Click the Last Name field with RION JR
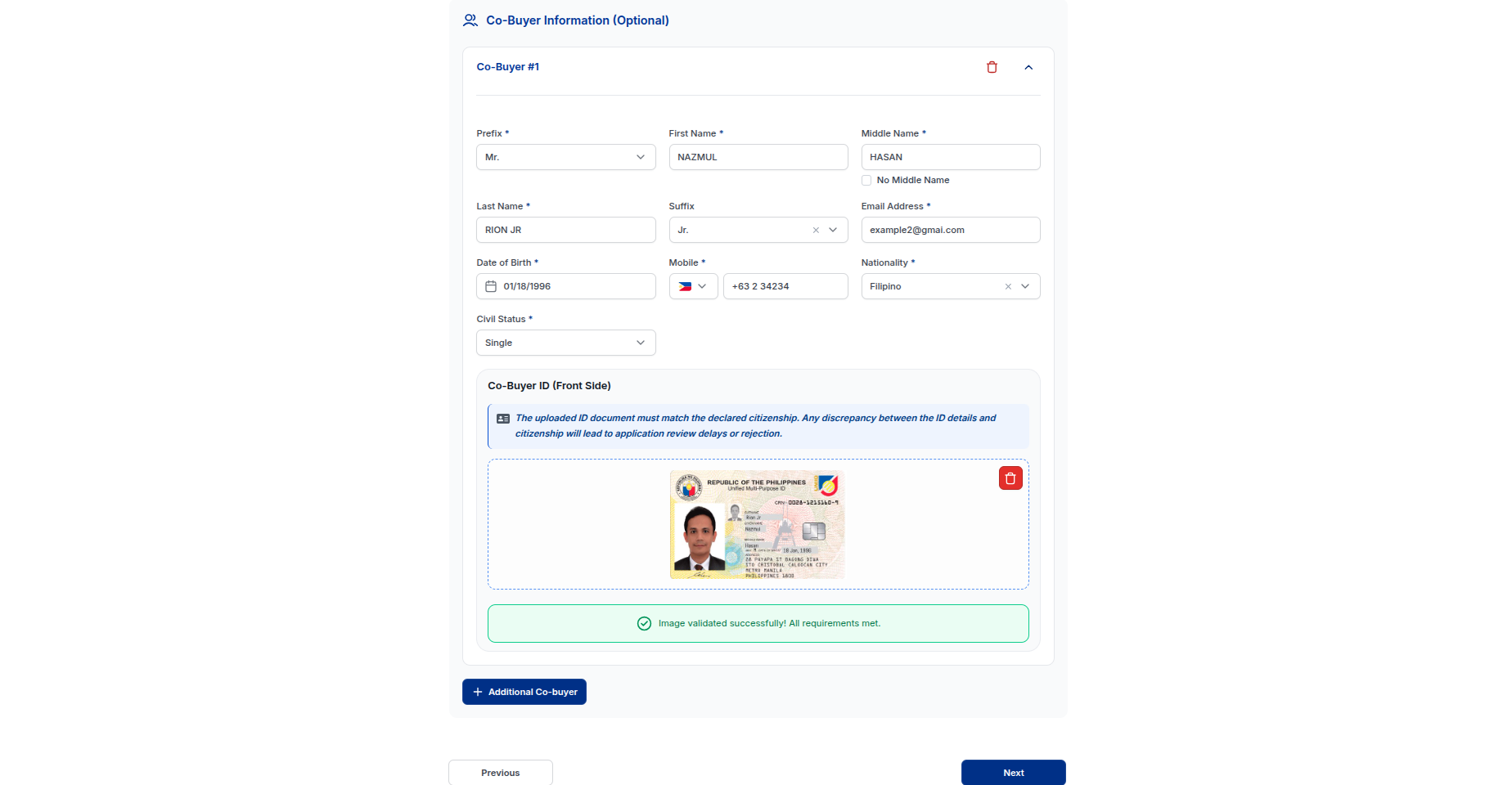Viewport: 1512px width, 785px height. 566,230
